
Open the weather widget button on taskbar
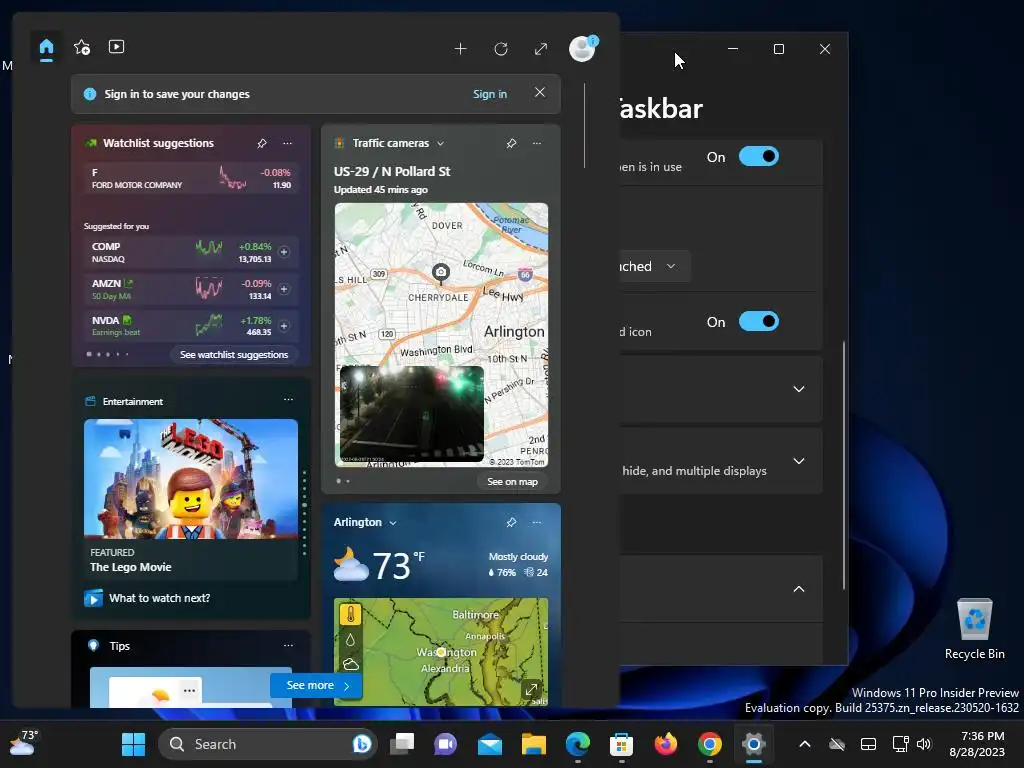(x=24, y=744)
